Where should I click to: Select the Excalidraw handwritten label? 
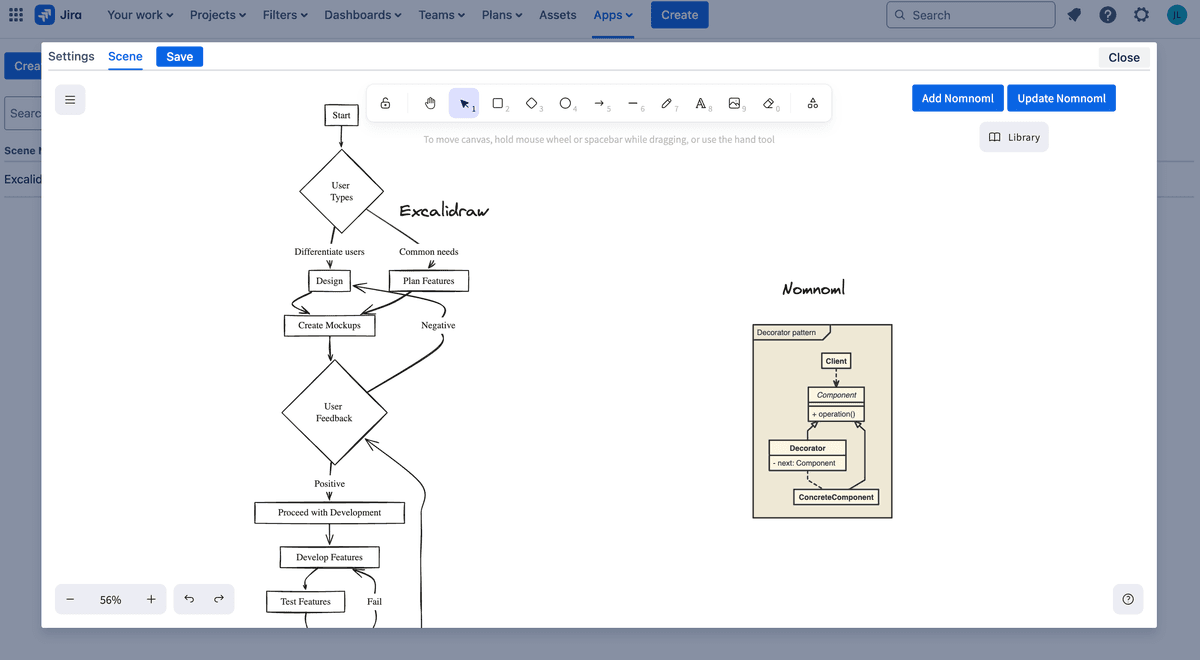[444, 211]
